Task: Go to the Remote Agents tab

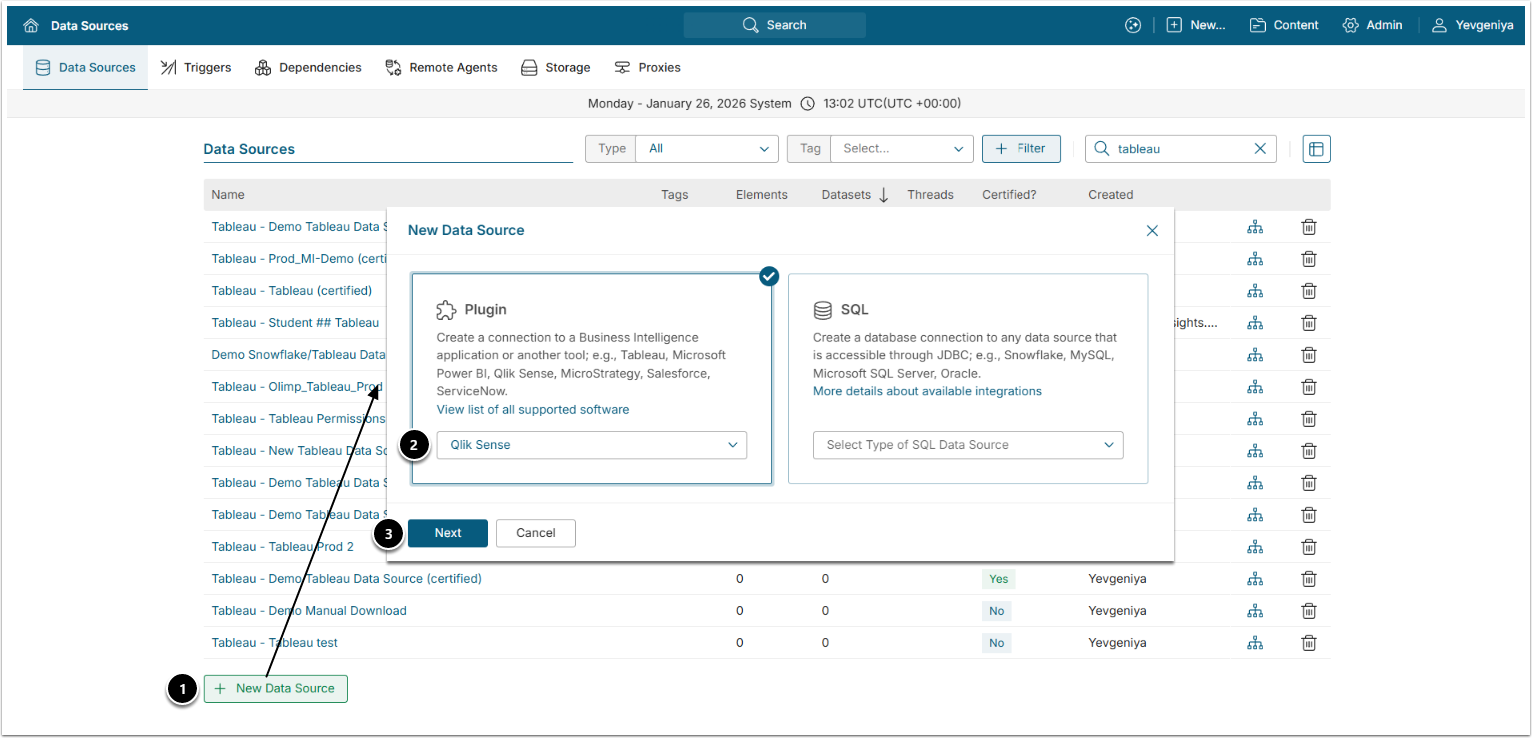Action: 441,68
